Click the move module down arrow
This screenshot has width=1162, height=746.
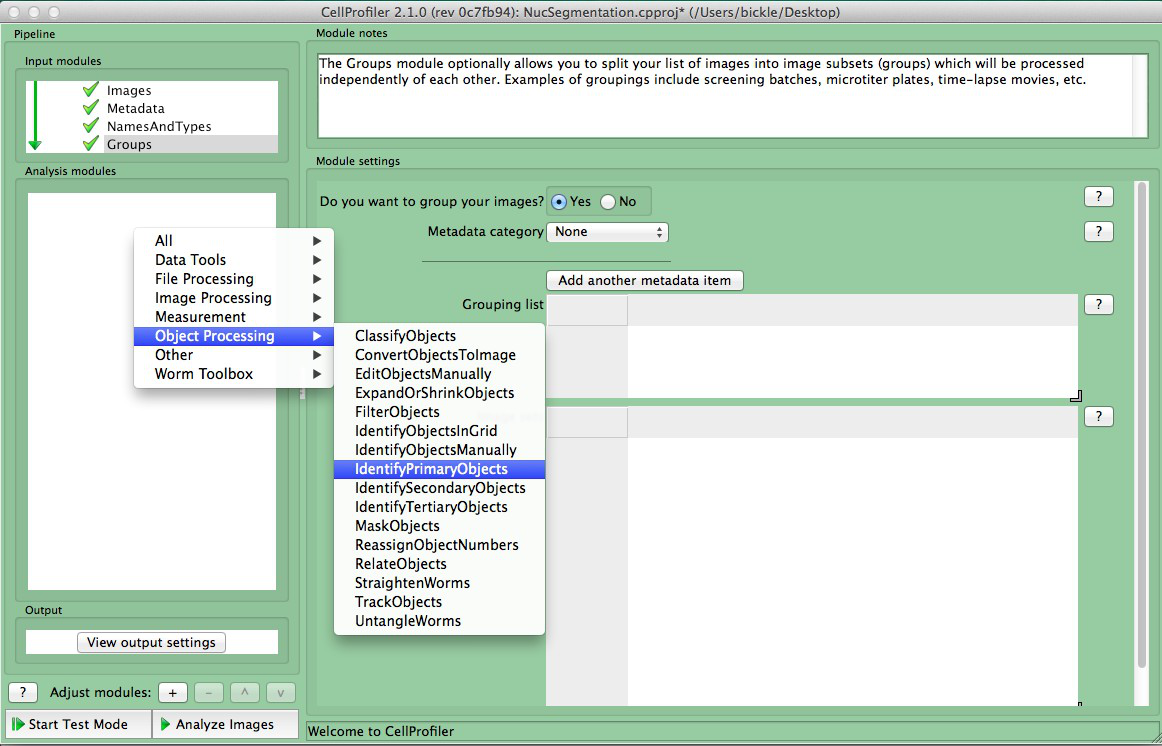click(281, 693)
